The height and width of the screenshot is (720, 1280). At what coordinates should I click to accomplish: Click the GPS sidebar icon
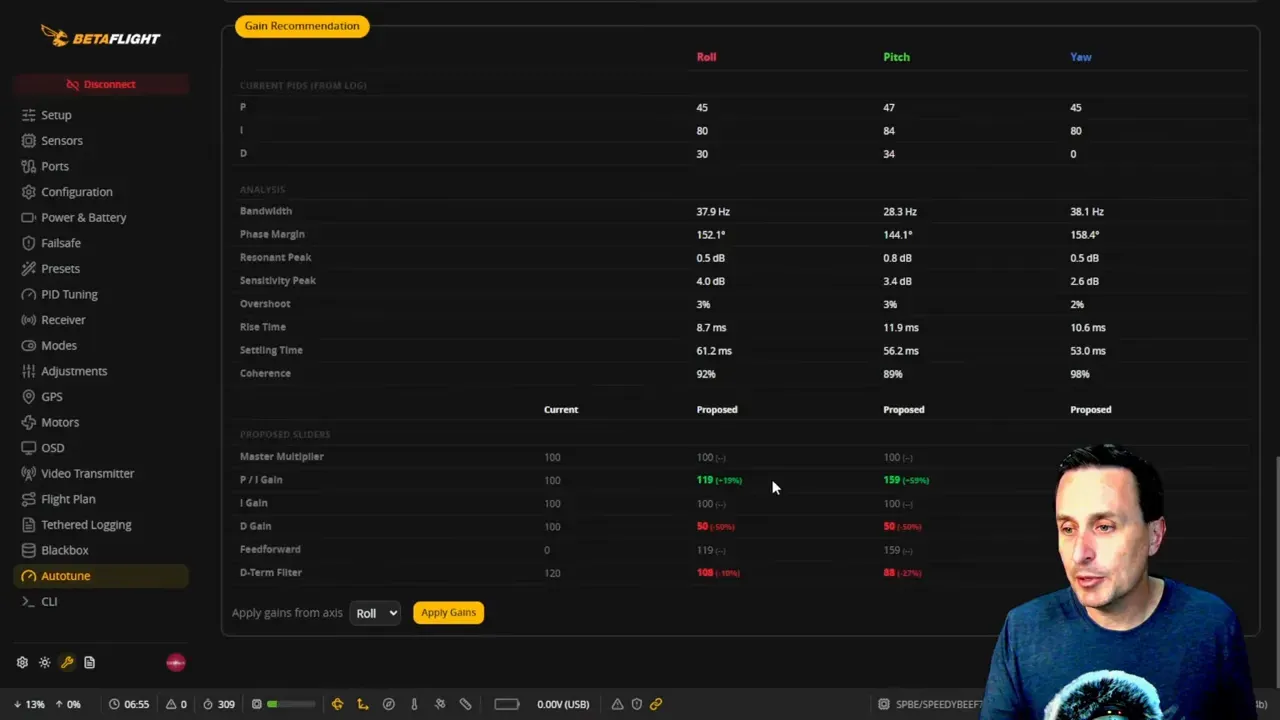[x=29, y=397]
